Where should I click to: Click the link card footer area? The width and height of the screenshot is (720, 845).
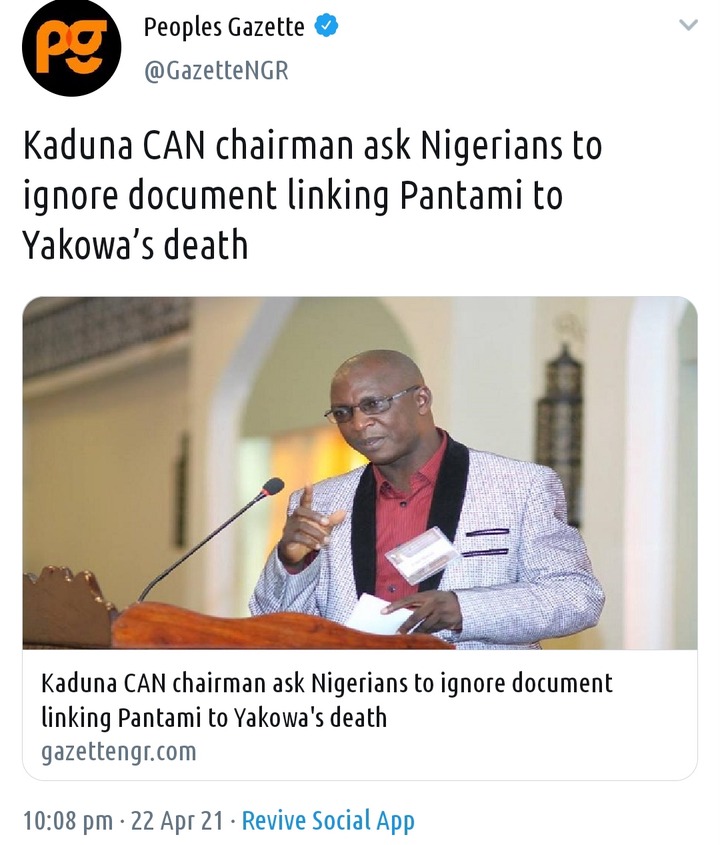coord(359,715)
